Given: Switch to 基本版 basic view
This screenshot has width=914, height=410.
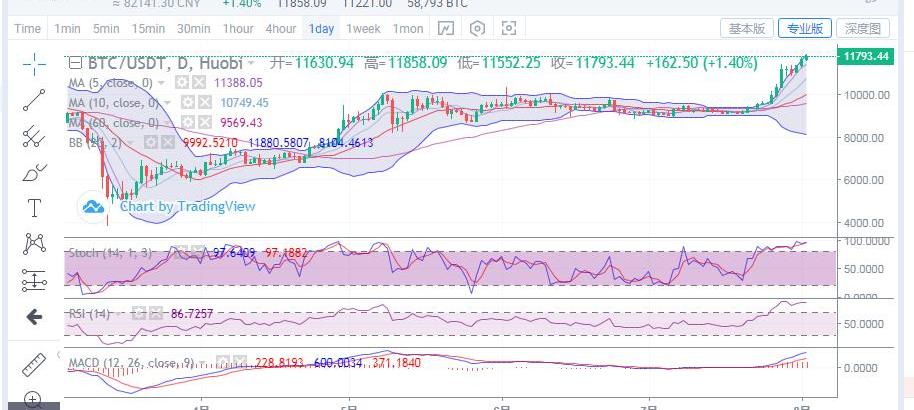Looking at the screenshot, I should click(747, 28).
